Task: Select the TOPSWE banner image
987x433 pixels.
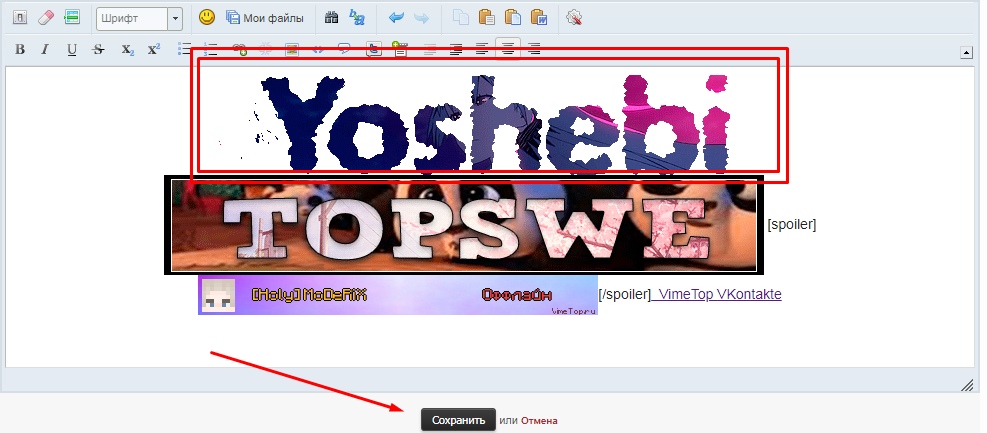Action: pos(464,225)
